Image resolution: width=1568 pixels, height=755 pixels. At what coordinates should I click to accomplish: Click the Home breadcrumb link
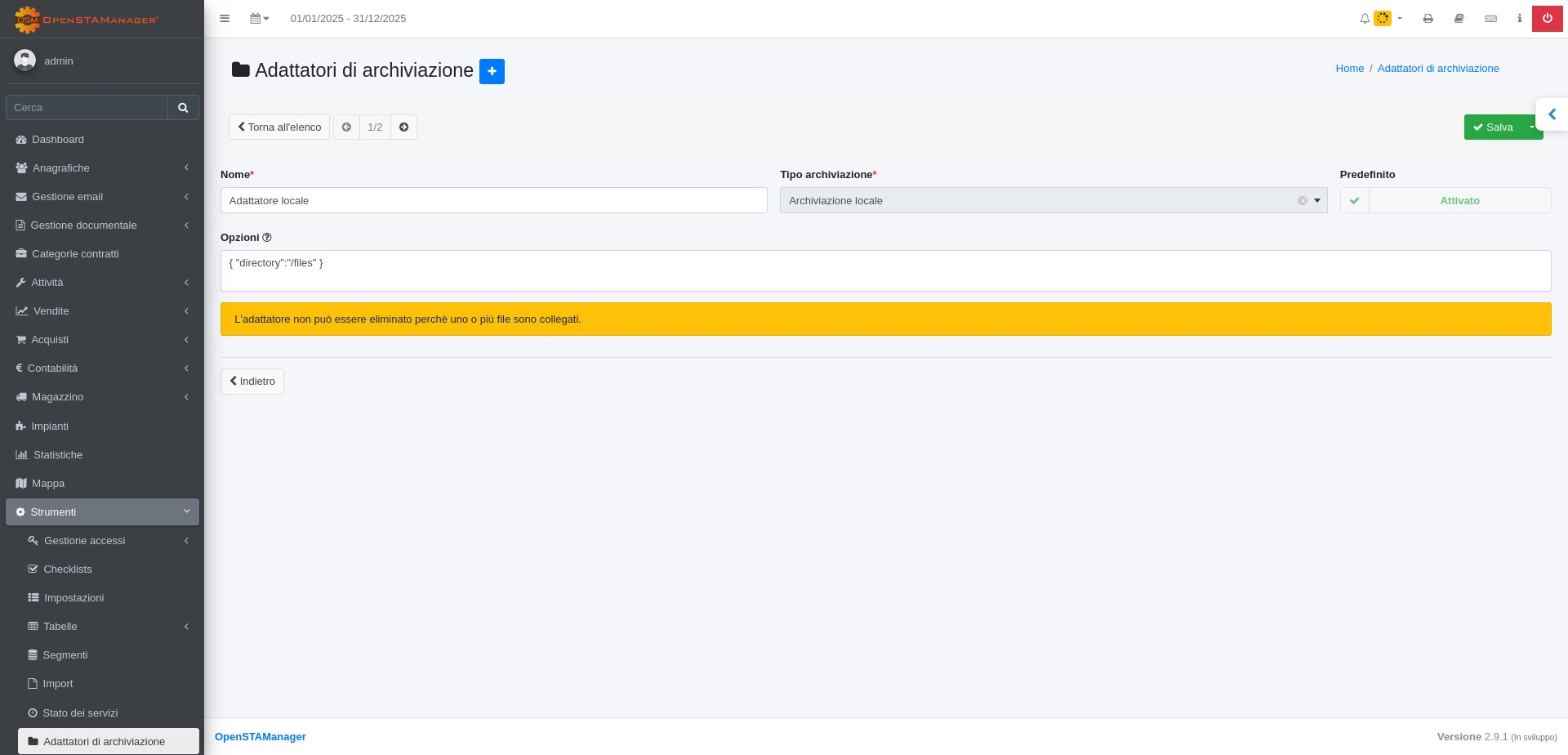[1349, 69]
